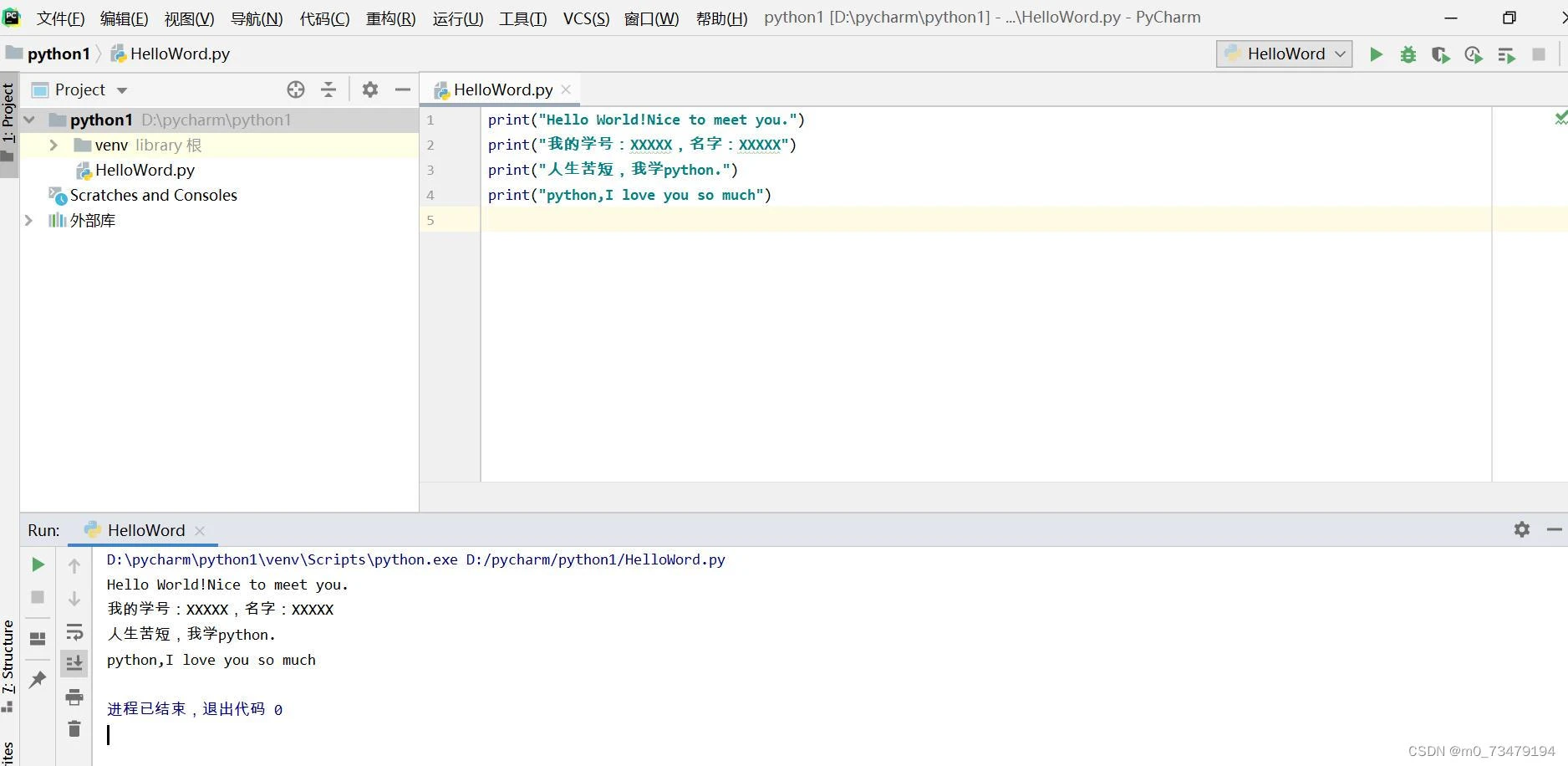1568x766 pixels.
Task: Open the VCS(S) menu
Action: (x=586, y=18)
